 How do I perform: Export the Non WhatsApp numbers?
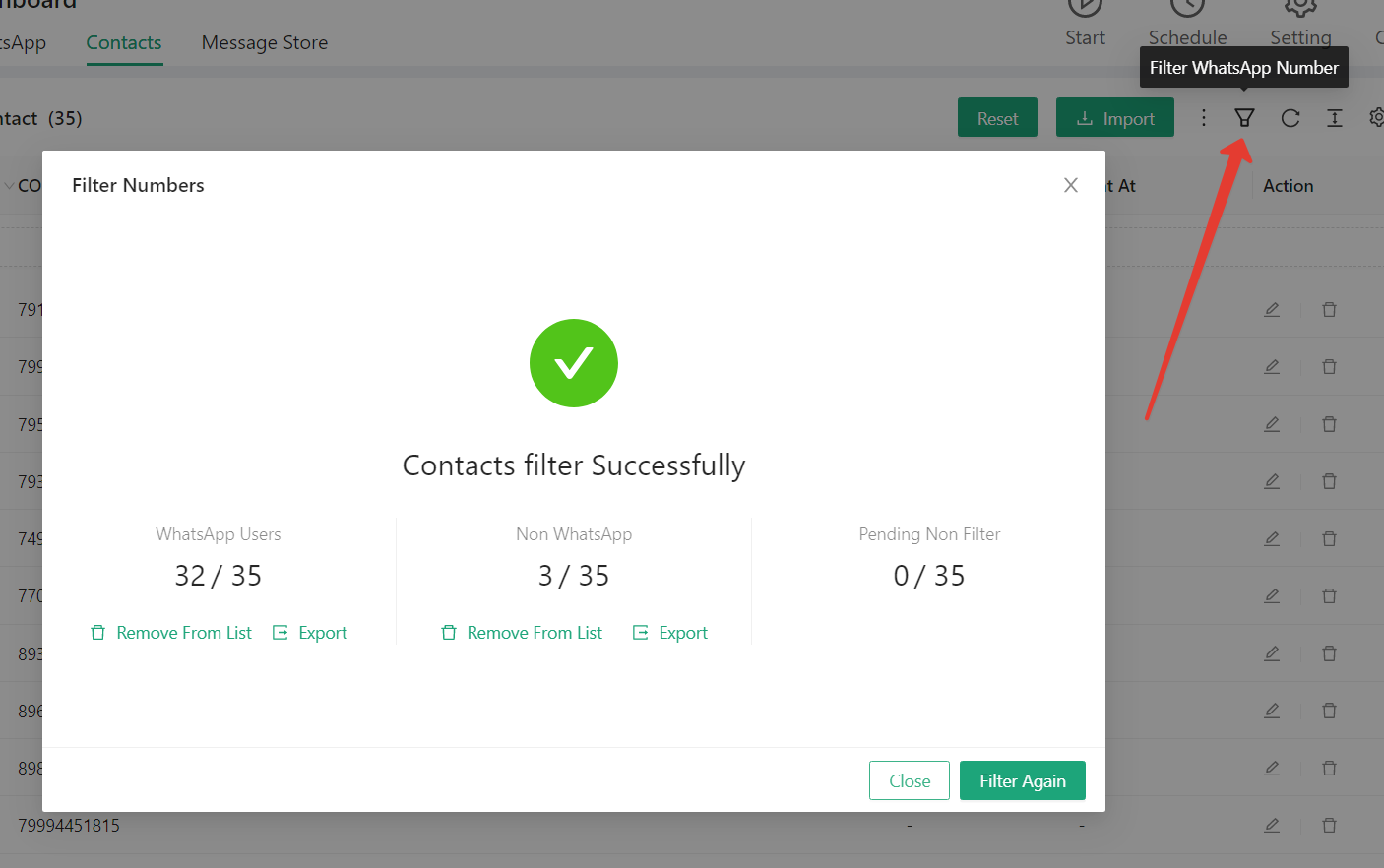[x=670, y=633]
